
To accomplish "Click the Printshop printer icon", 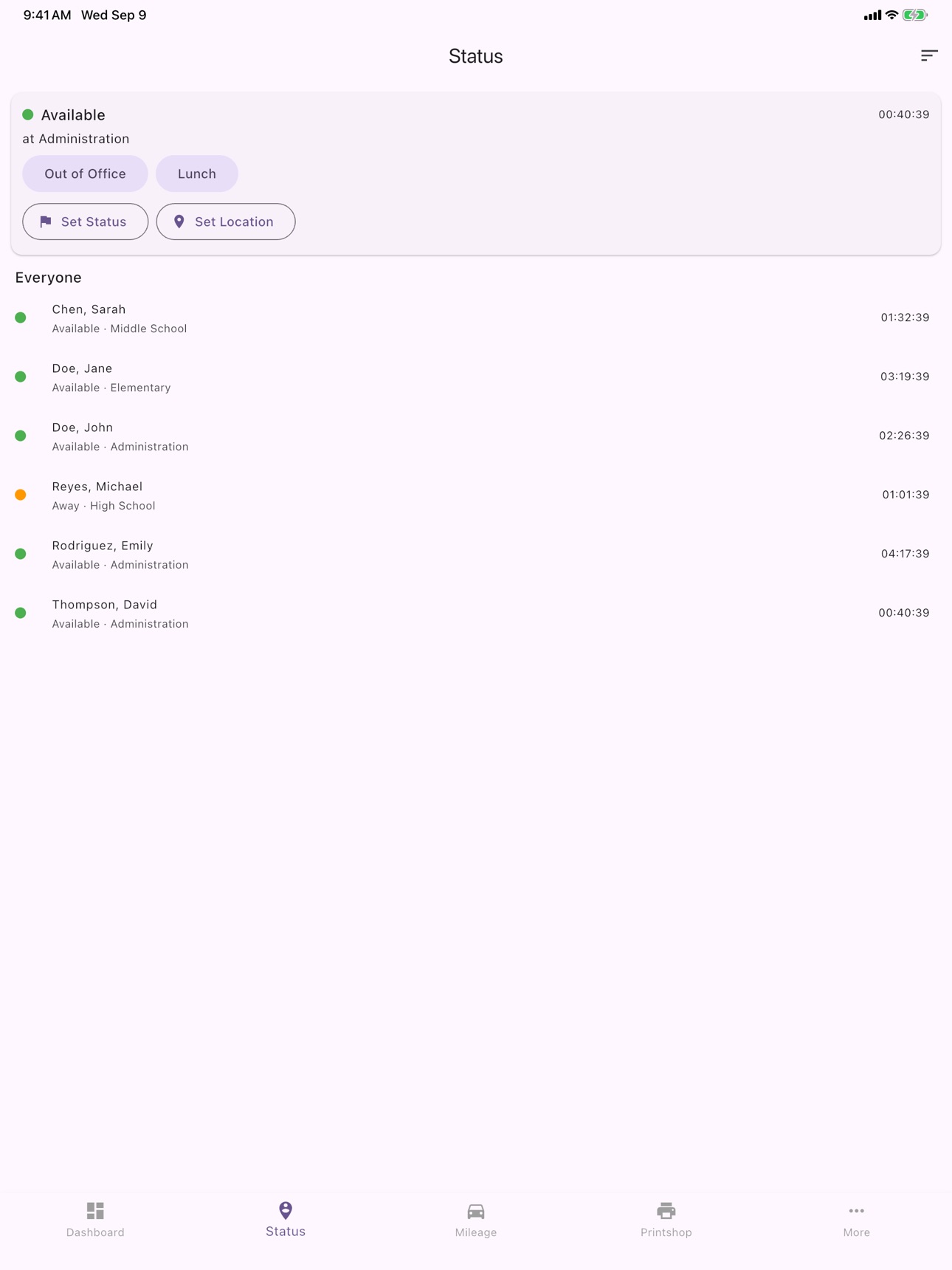I will click(666, 1211).
